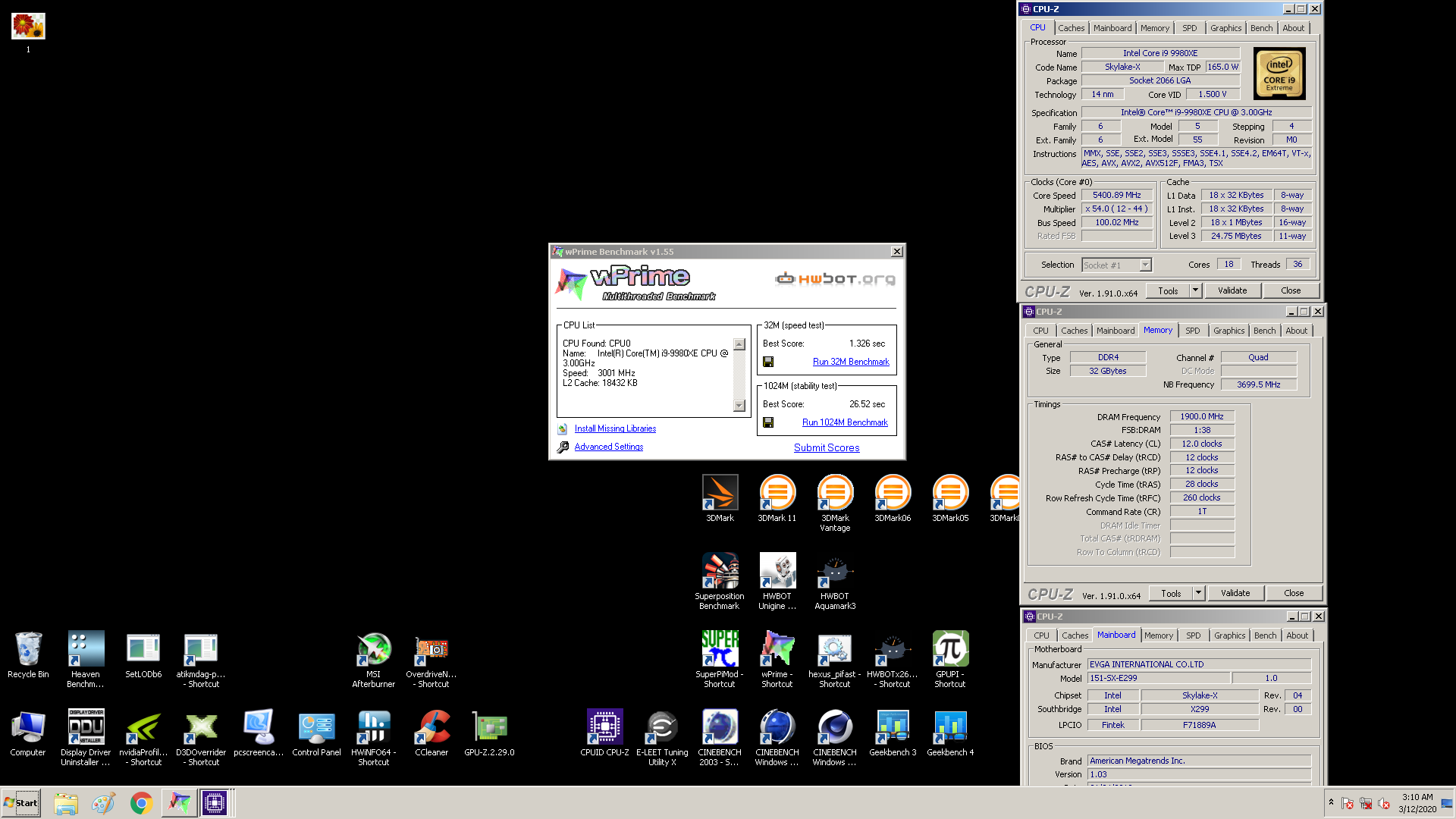Open HWBOTx265 shortcut

[x=893, y=659]
